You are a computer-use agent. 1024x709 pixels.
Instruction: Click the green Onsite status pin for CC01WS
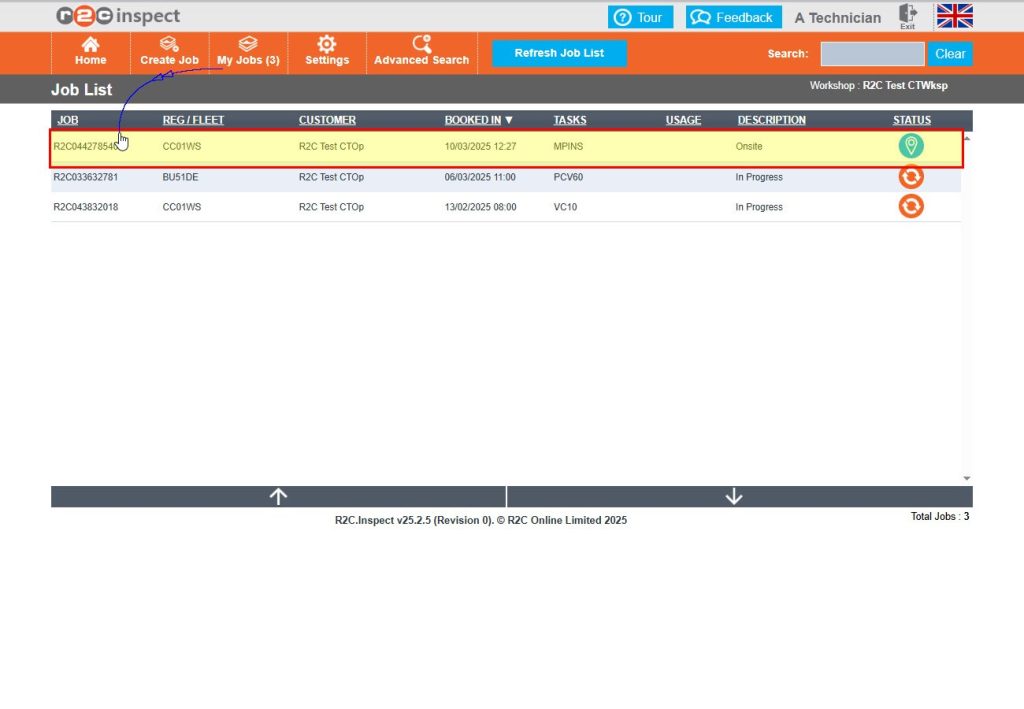pyautogui.click(x=910, y=146)
